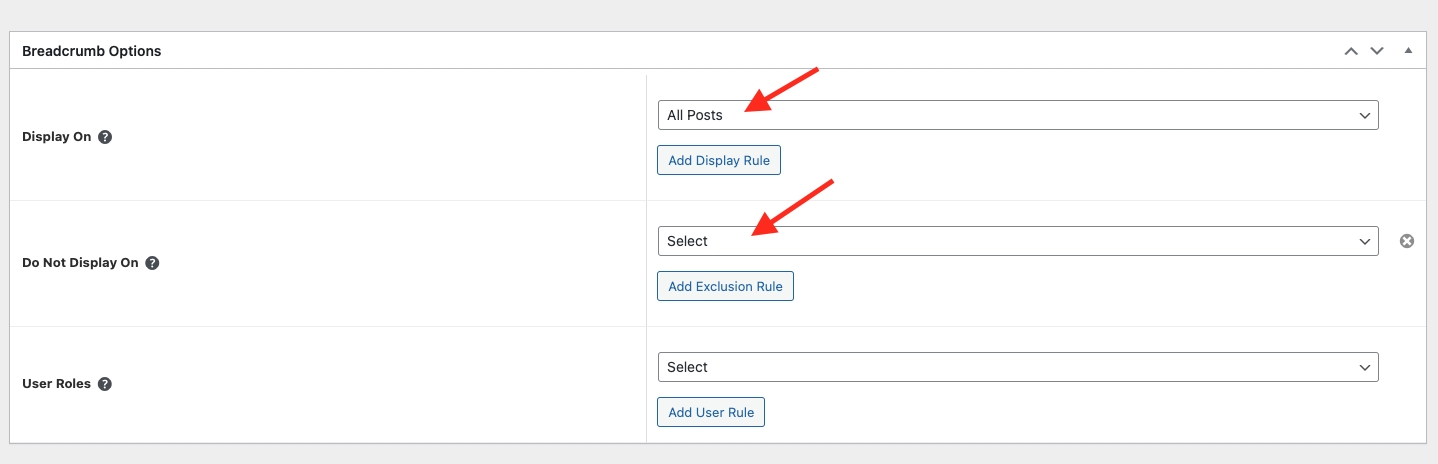The image size is (1438, 464).
Task: Click the Breadcrumb Options panel title
Action: point(92,51)
